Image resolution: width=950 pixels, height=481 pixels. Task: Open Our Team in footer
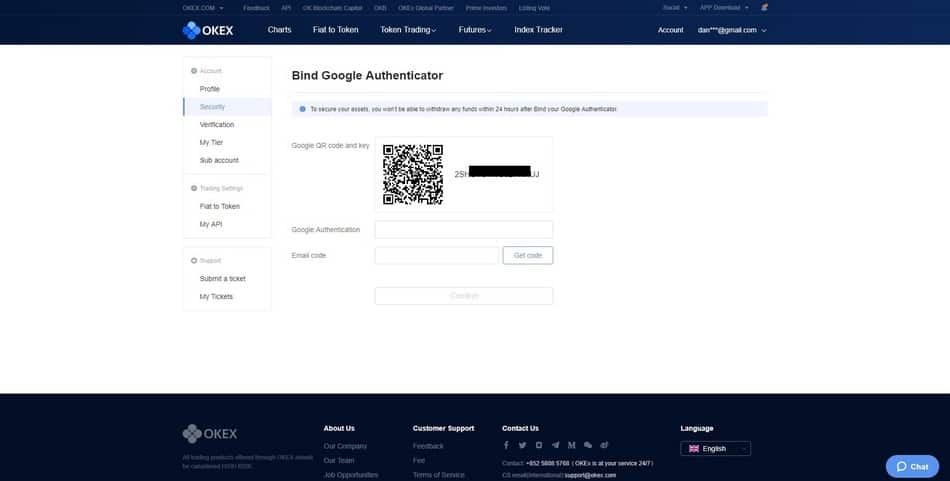coord(339,461)
